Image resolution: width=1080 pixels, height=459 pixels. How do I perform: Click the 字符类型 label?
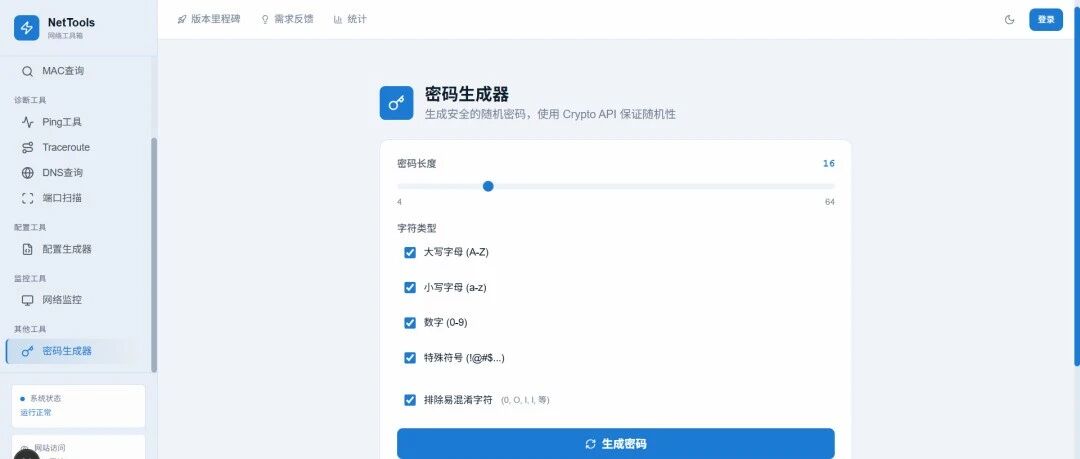click(x=417, y=228)
